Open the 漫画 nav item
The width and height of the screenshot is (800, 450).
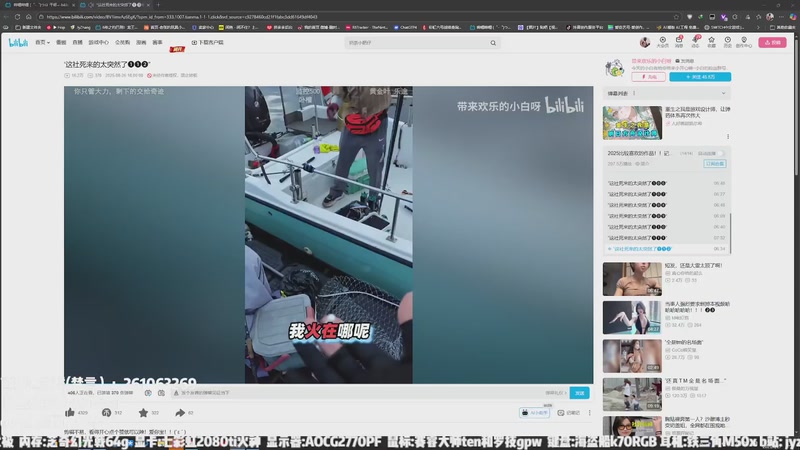pyautogui.click(x=141, y=42)
